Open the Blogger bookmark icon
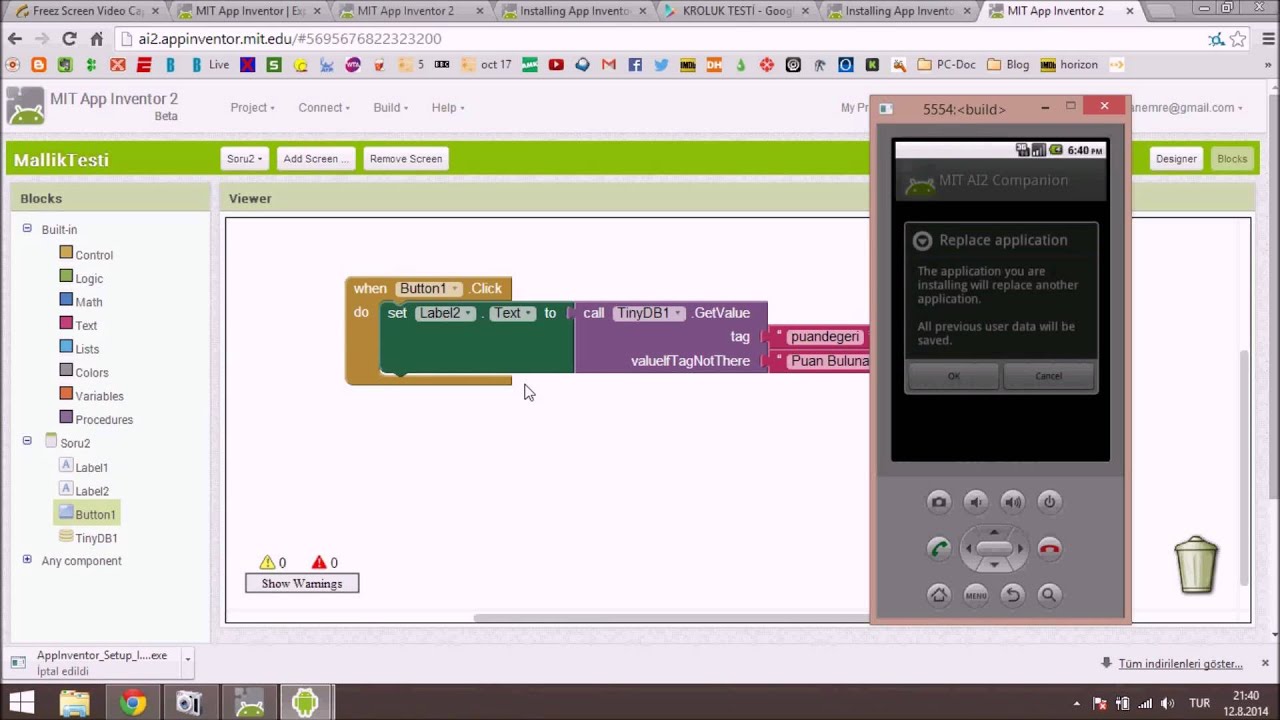The width and height of the screenshot is (1280, 720). tap(39, 65)
